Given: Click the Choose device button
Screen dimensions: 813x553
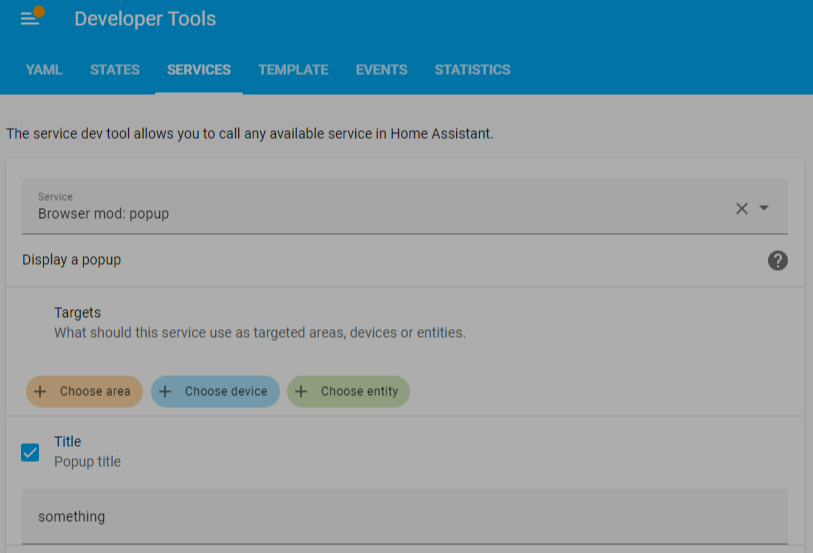Looking at the screenshot, I should tap(215, 391).
